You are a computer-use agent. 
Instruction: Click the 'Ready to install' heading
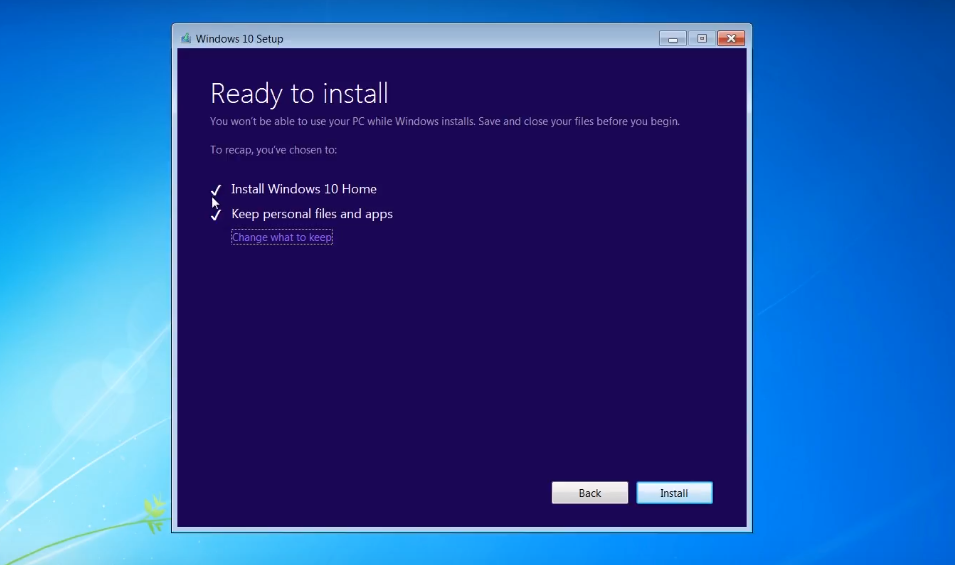pyautogui.click(x=299, y=94)
